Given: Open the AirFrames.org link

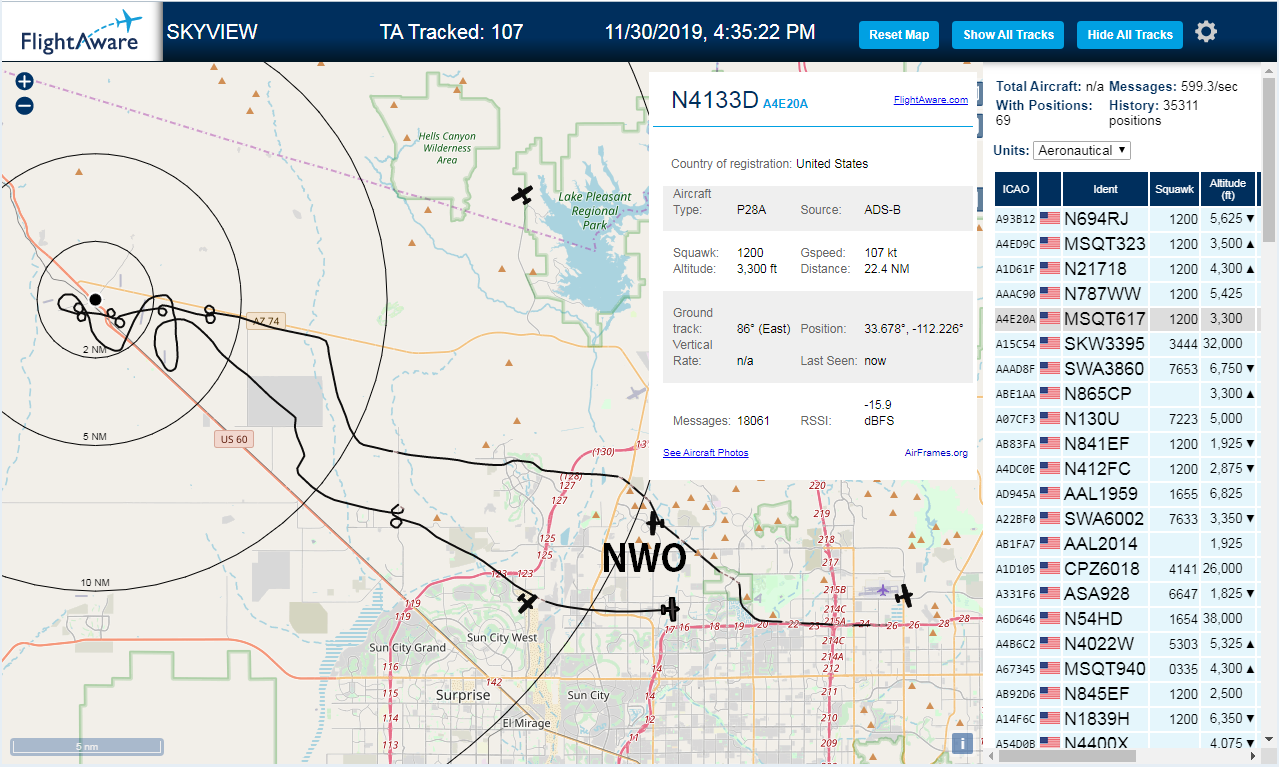Looking at the screenshot, I should [x=936, y=453].
